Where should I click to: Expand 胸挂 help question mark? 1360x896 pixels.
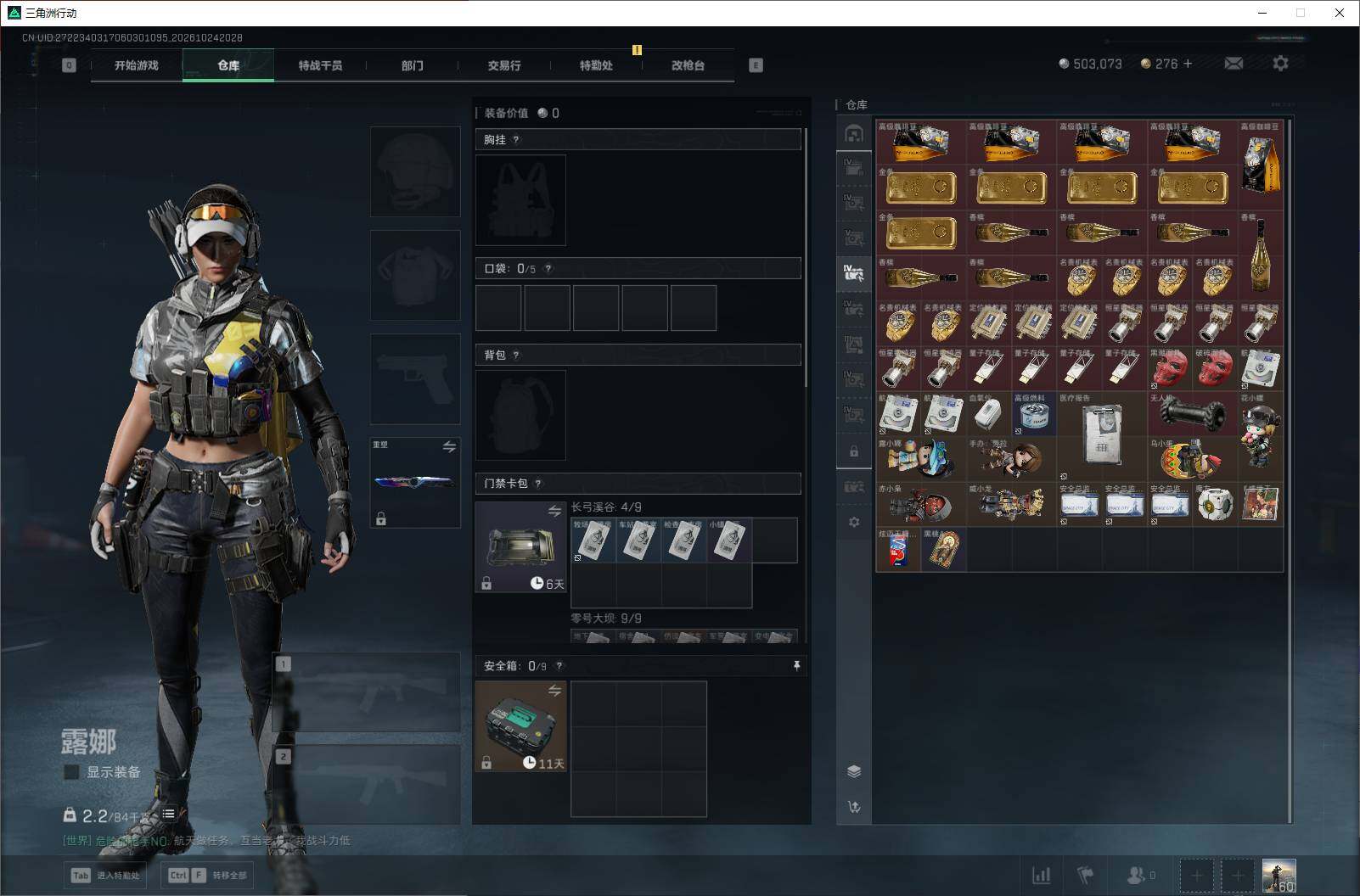[x=516, y=140]
